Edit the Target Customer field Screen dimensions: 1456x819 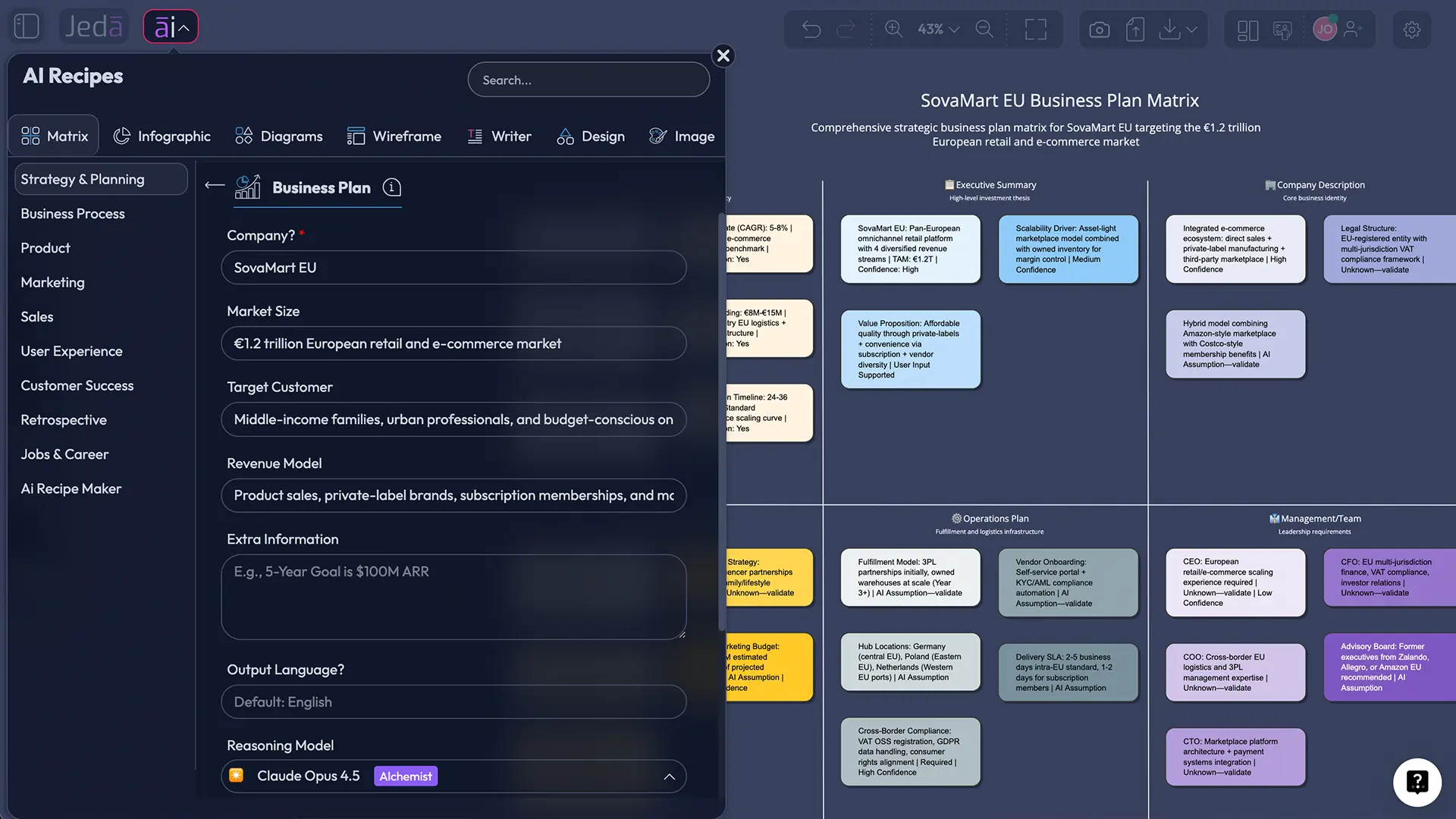click(453, 419)
